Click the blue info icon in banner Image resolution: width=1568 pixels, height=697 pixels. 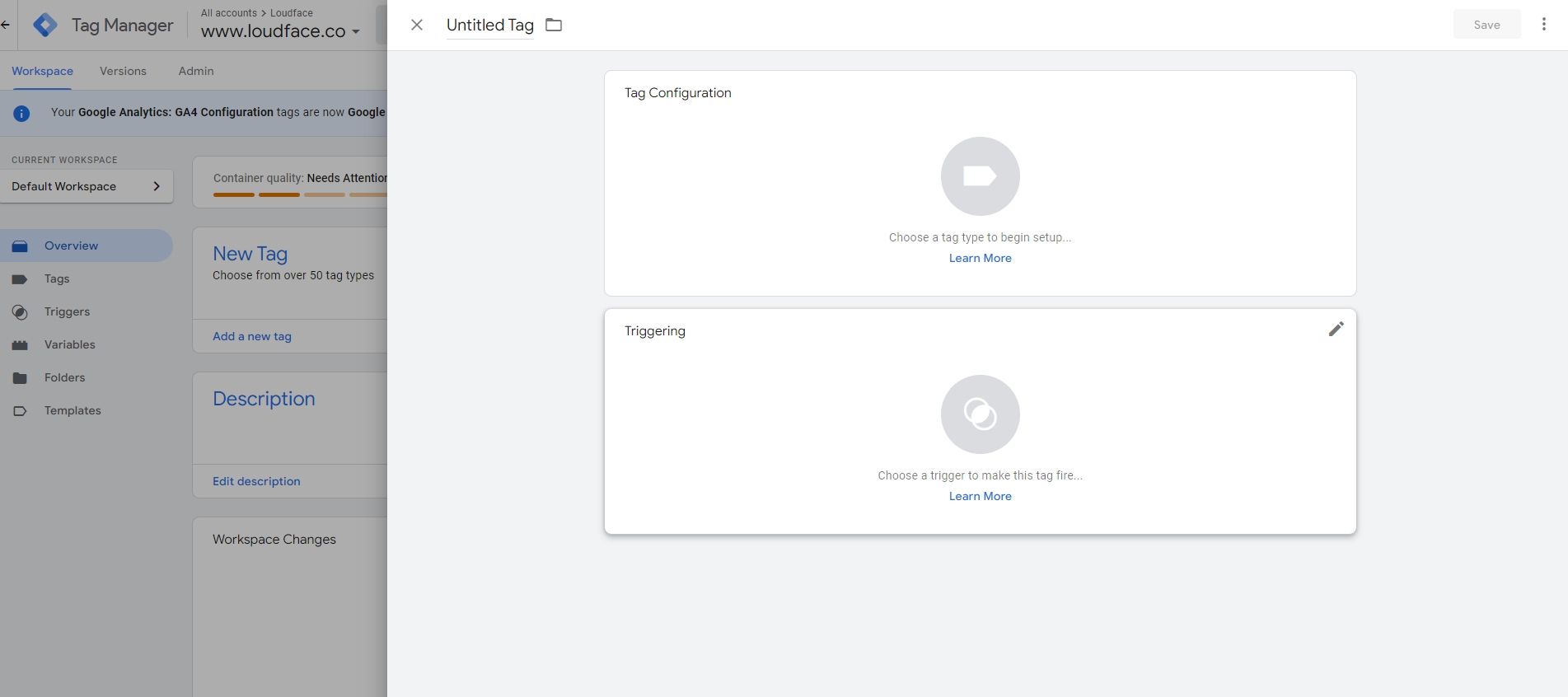21,113
